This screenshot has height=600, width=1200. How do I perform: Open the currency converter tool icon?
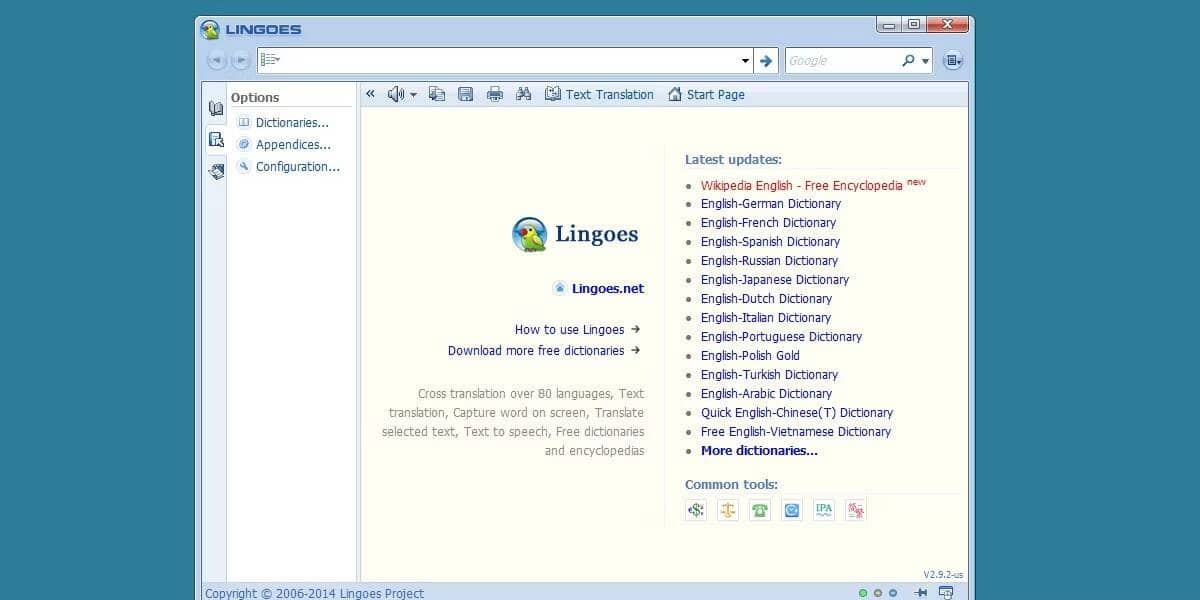point(696,510)
